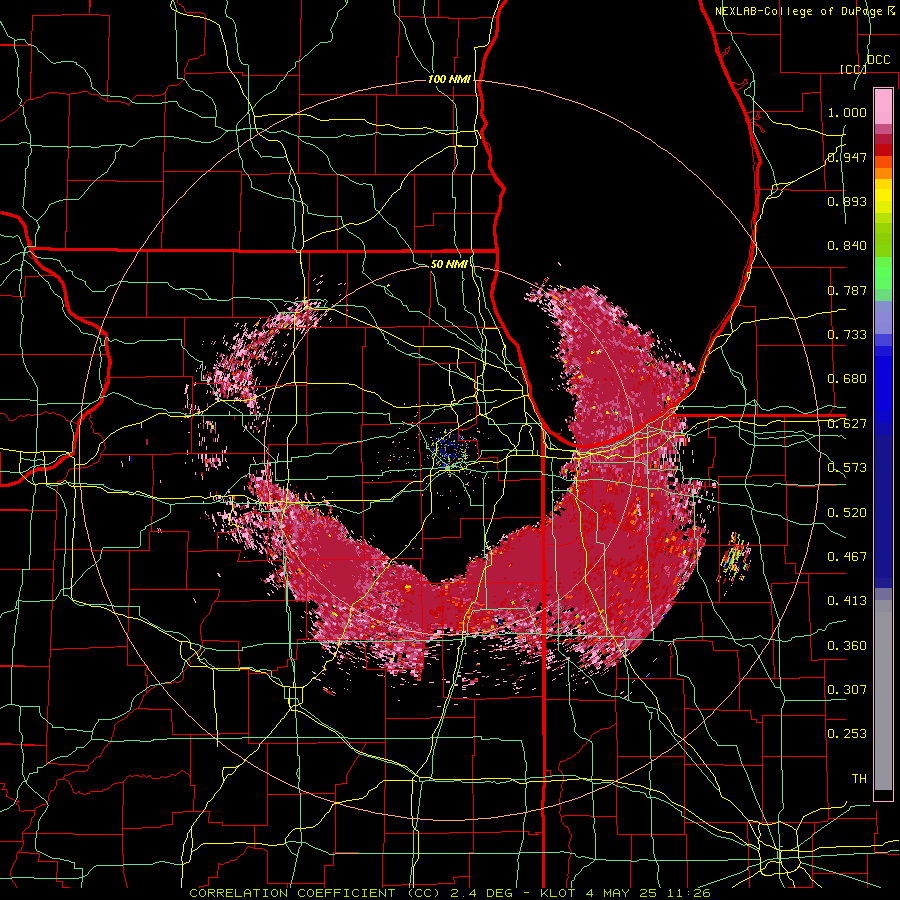This screenshot has height=900, width=900.
Task: Click the DCC label above the color bar
Action: [878, 60]
